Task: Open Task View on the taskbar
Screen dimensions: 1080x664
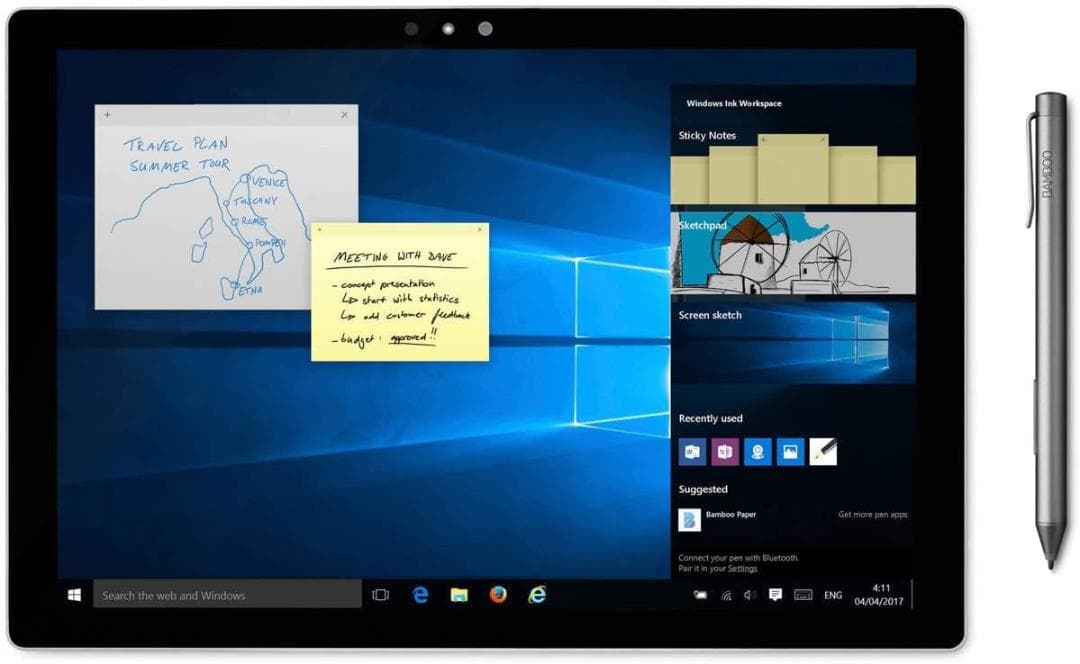Action: click(x=380, y=595)
